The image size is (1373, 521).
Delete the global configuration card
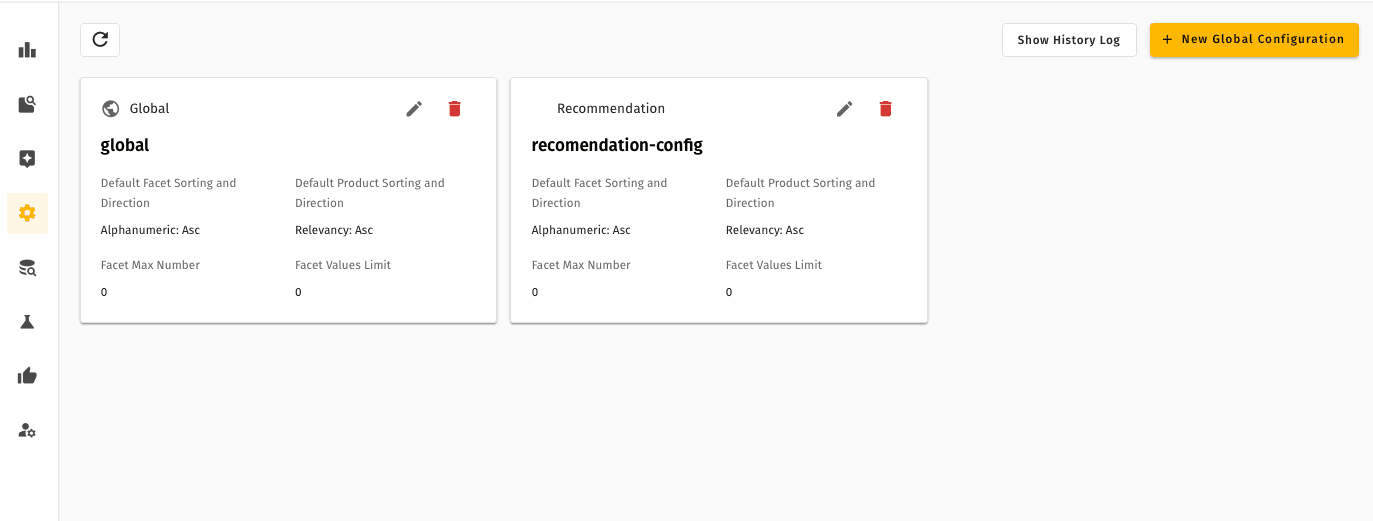(455, 109)
